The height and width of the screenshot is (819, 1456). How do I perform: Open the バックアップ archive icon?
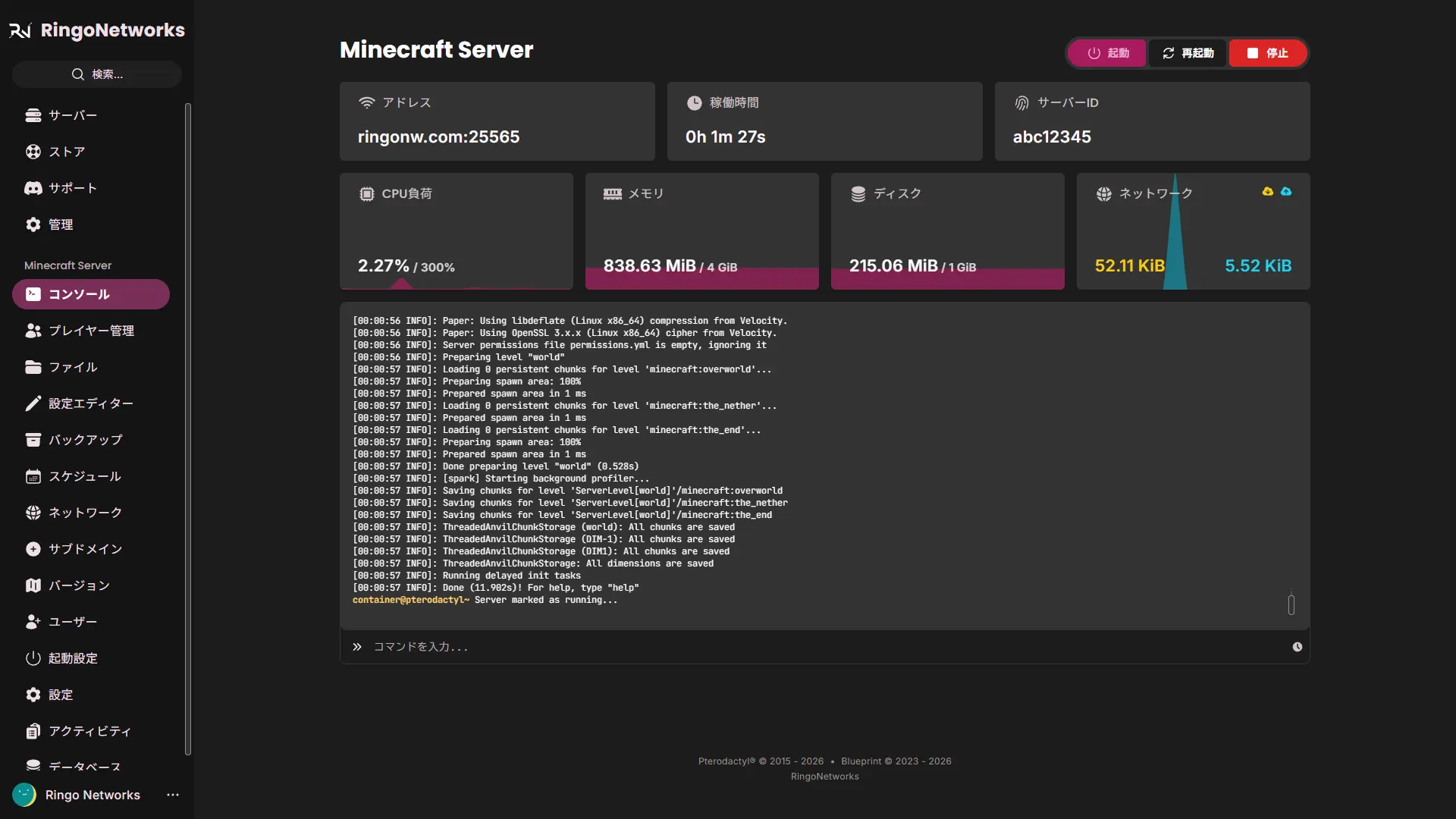[x=33, y=440]
